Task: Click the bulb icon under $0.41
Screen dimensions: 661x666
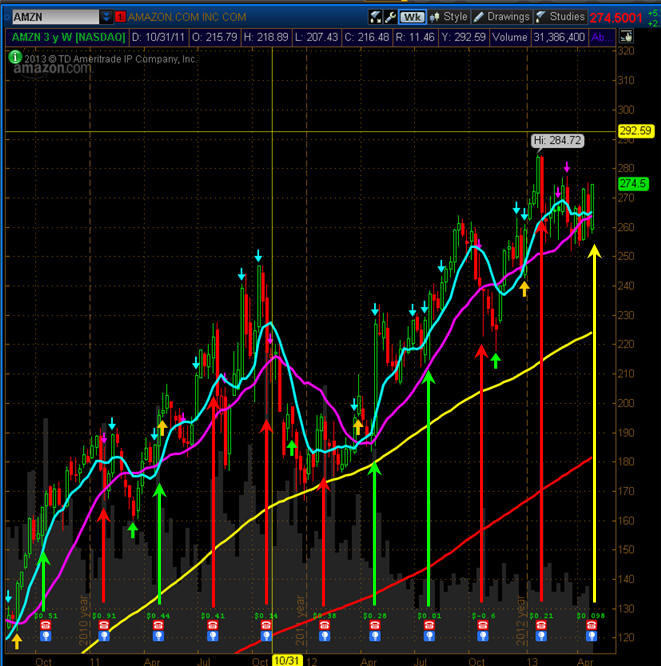Action: [213, 636]
